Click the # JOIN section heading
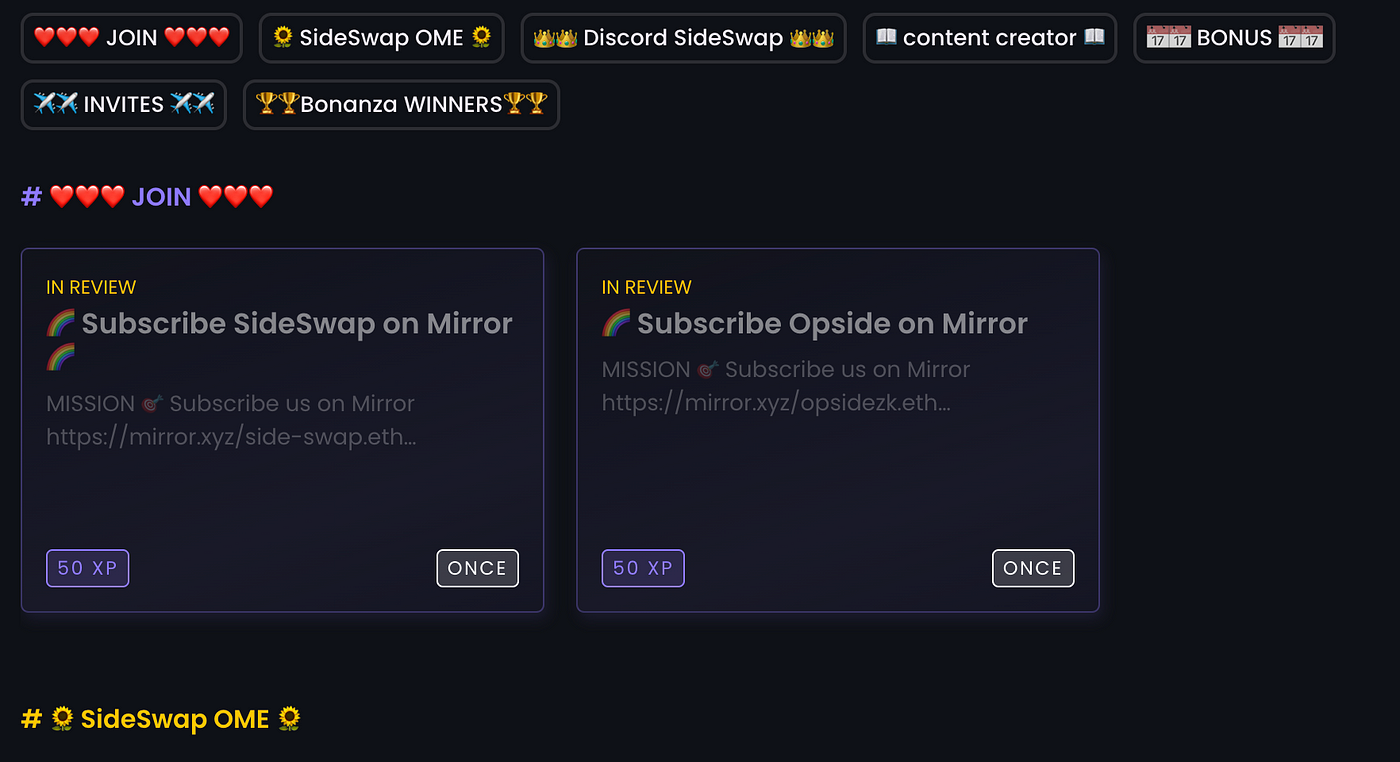1400x762 pixels. 147,197
